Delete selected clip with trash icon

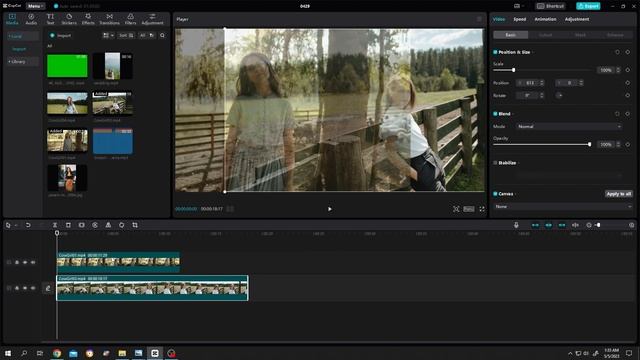[68, 225]
